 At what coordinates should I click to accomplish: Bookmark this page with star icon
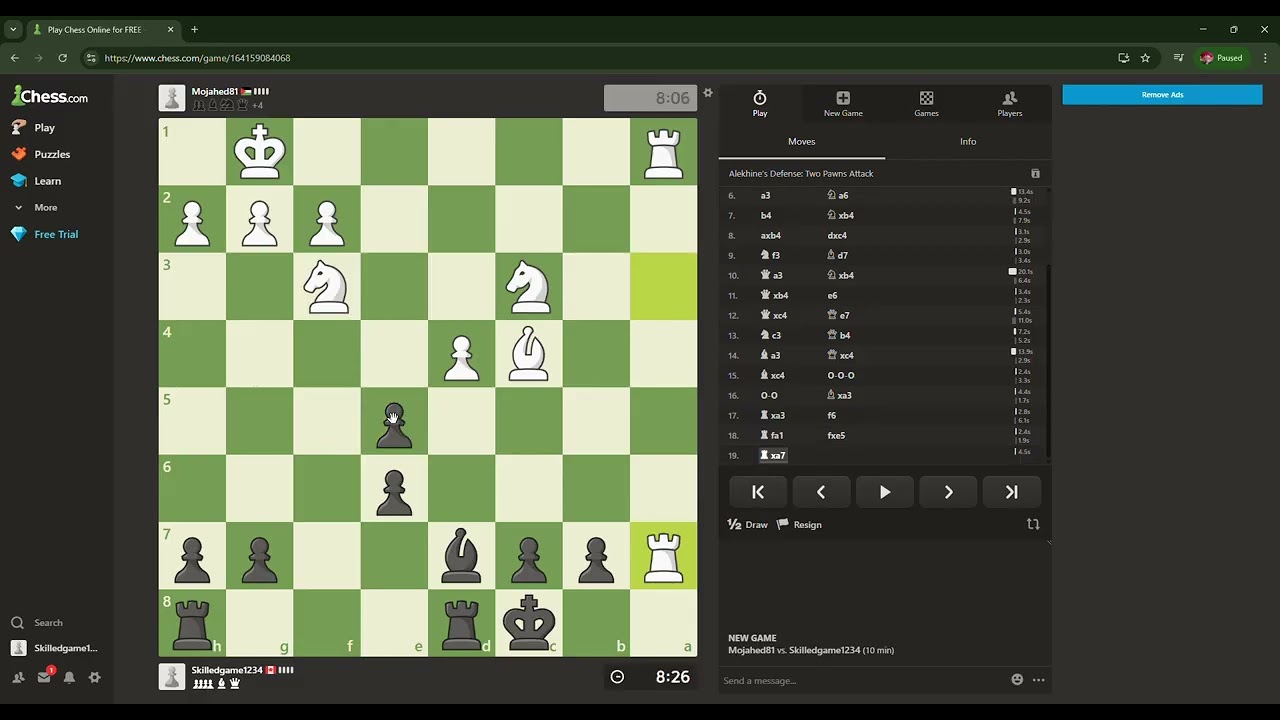1145,58
